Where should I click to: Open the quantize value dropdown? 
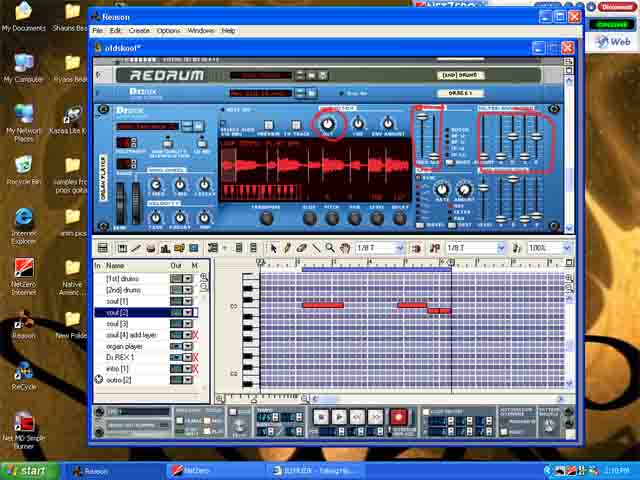click(500, 248)
